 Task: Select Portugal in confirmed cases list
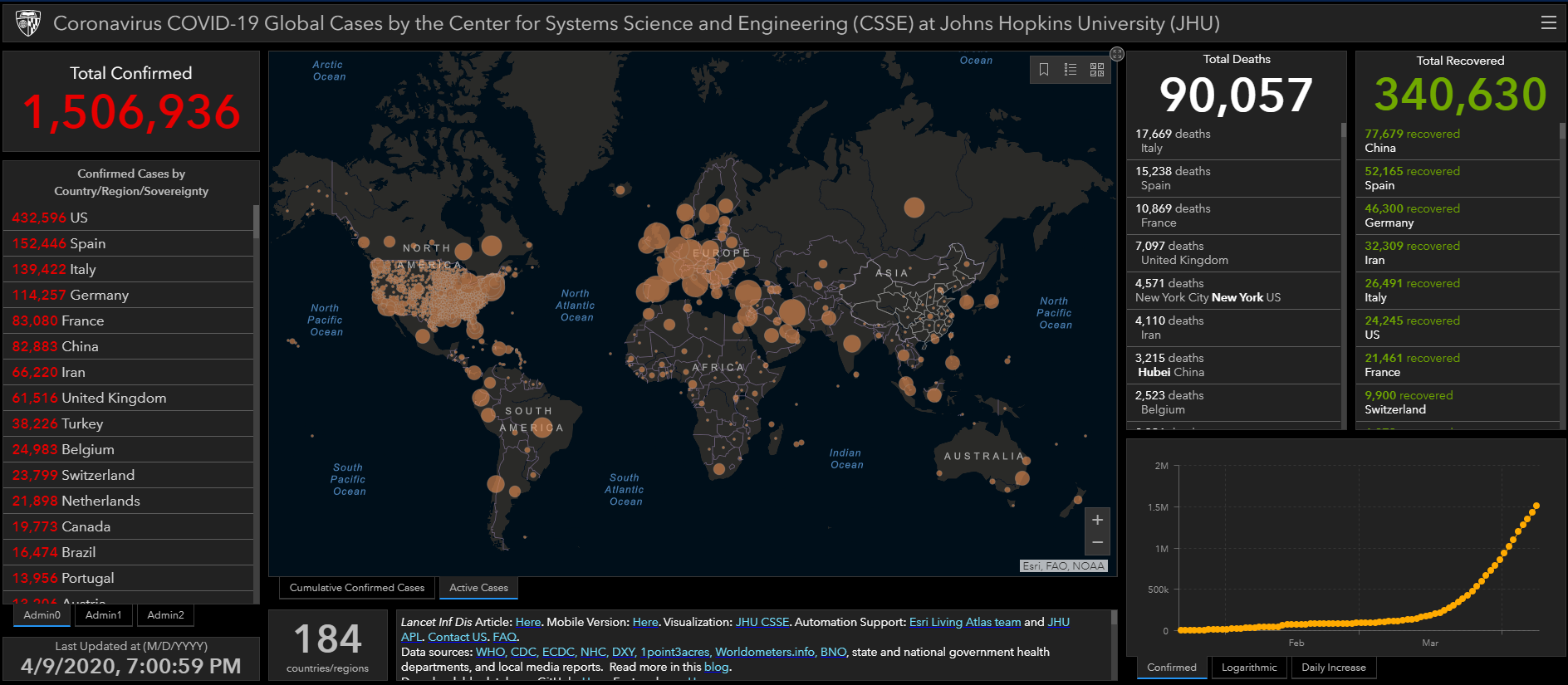[129, 578]
